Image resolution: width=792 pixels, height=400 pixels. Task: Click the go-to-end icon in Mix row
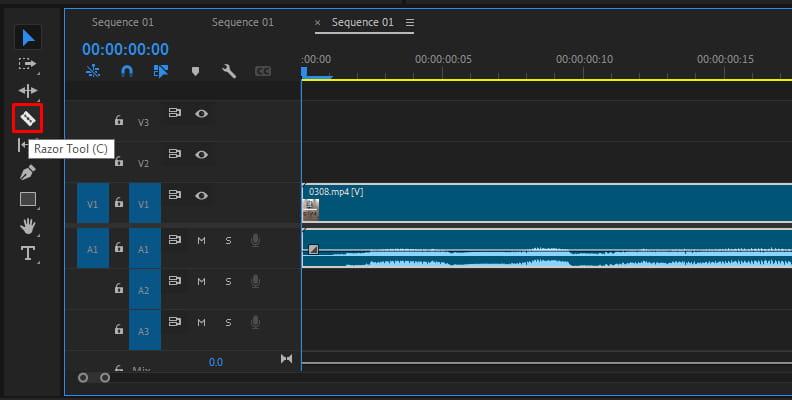click(286, 359)
